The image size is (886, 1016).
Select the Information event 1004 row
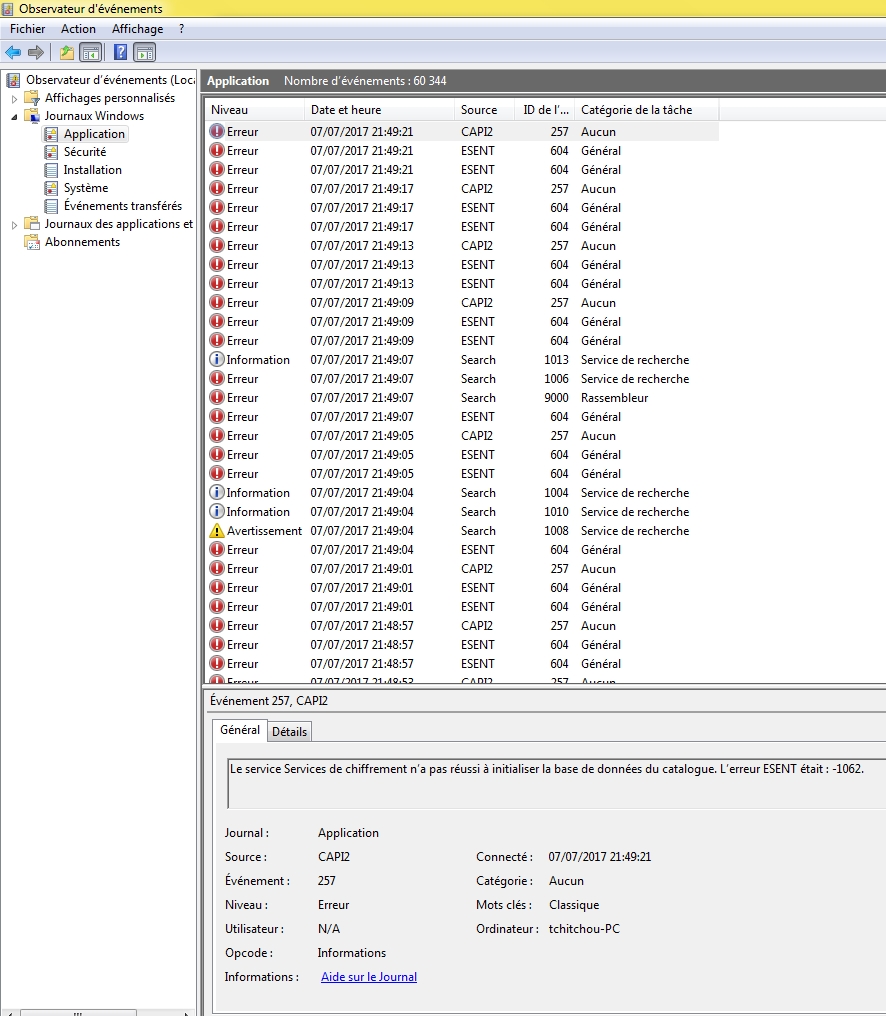tap(462, 493)
